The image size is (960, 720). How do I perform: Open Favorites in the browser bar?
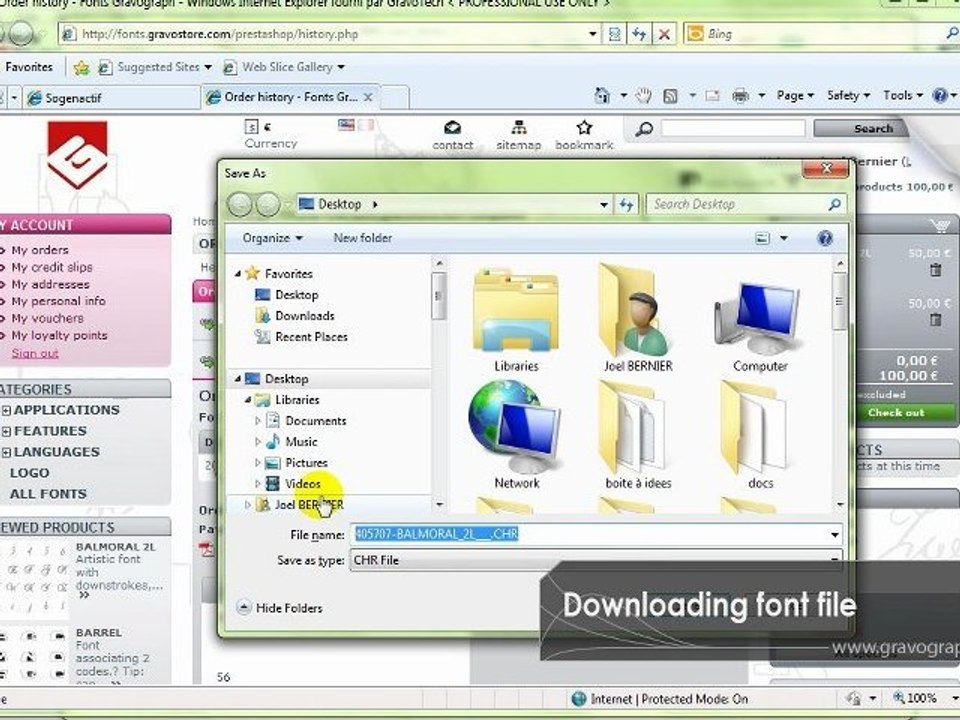point(28,67)
